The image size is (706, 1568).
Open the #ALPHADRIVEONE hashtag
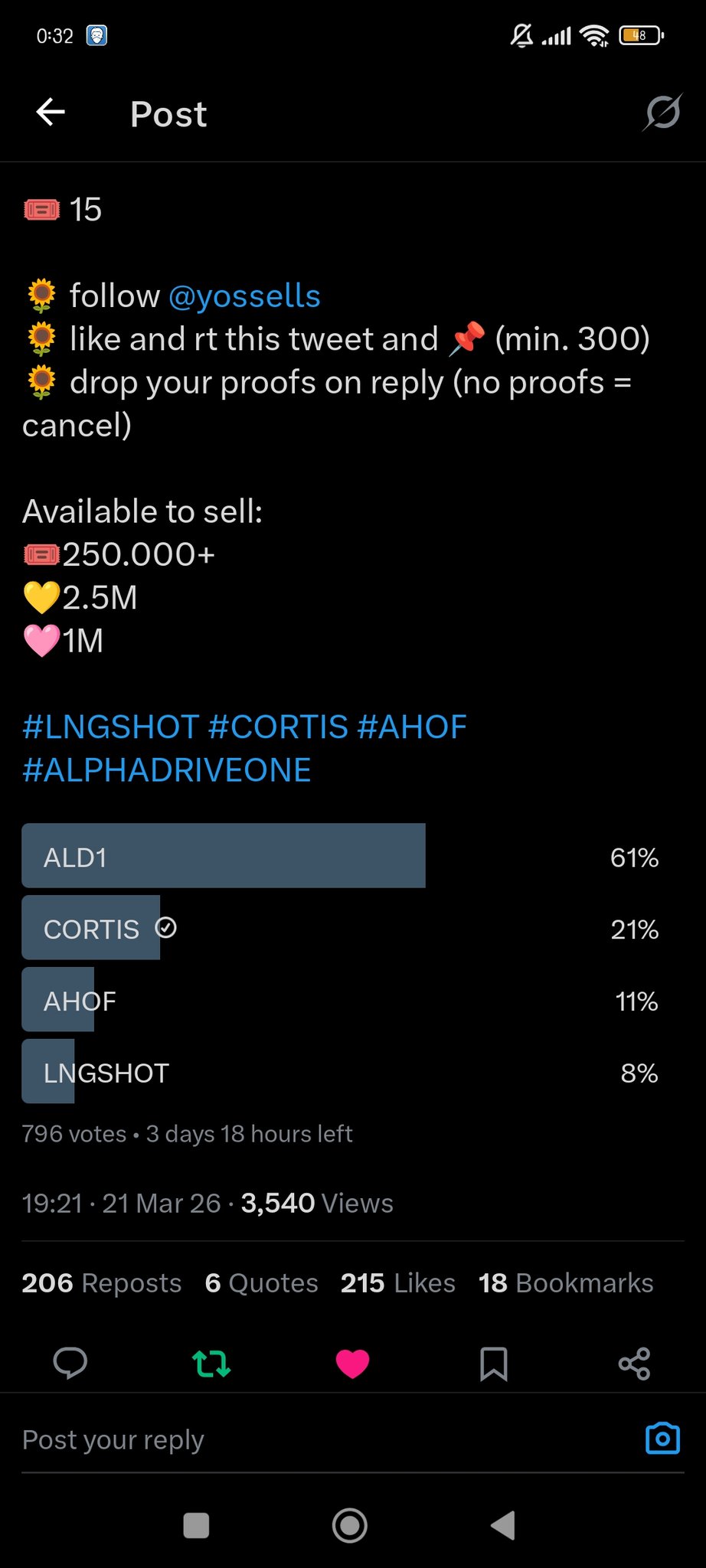pyautogui.click(x=167, y=769)
